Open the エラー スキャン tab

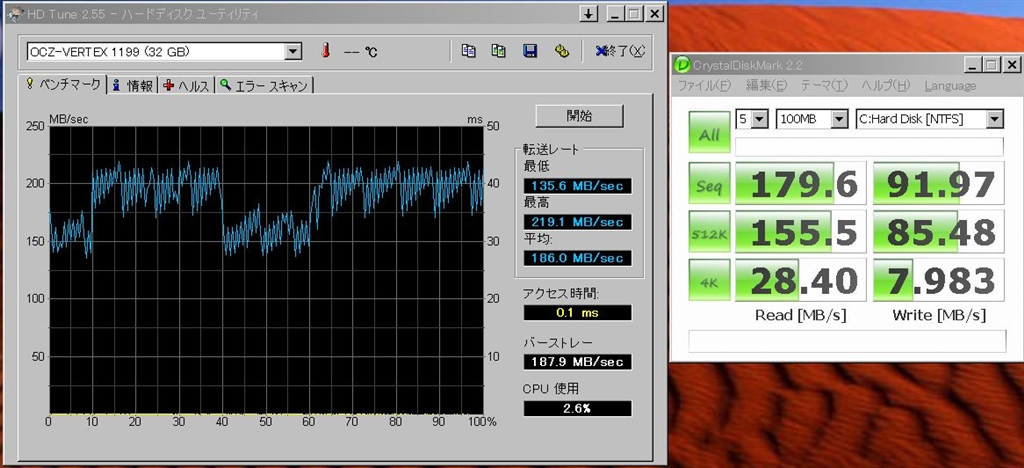click(x=265, y=86)
